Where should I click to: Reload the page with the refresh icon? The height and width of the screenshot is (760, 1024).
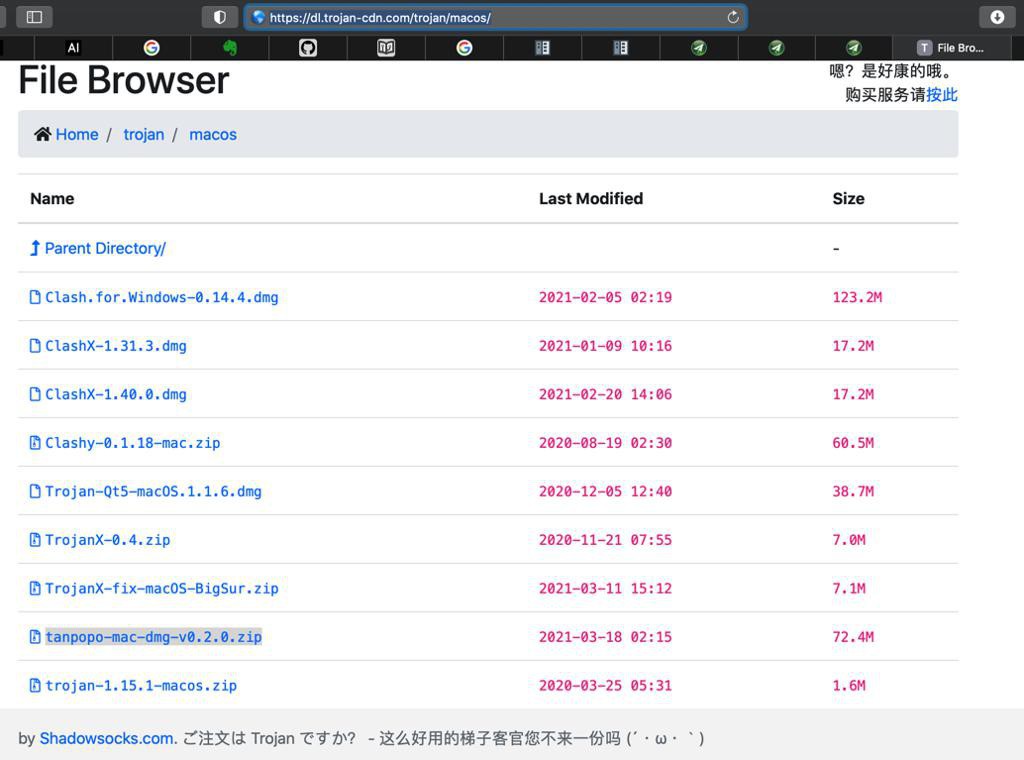(733, 18)
